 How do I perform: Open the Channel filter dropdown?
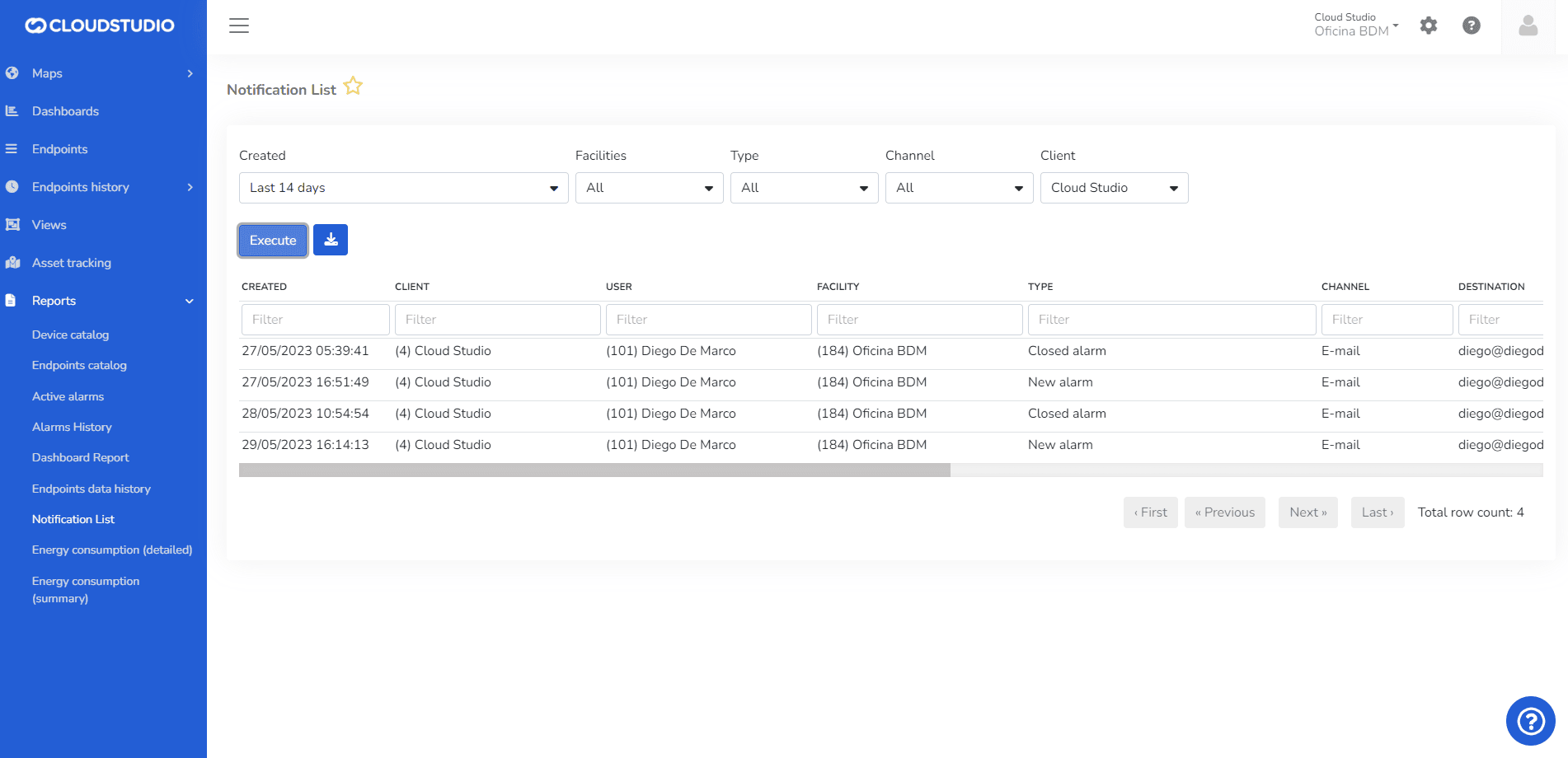960,188
